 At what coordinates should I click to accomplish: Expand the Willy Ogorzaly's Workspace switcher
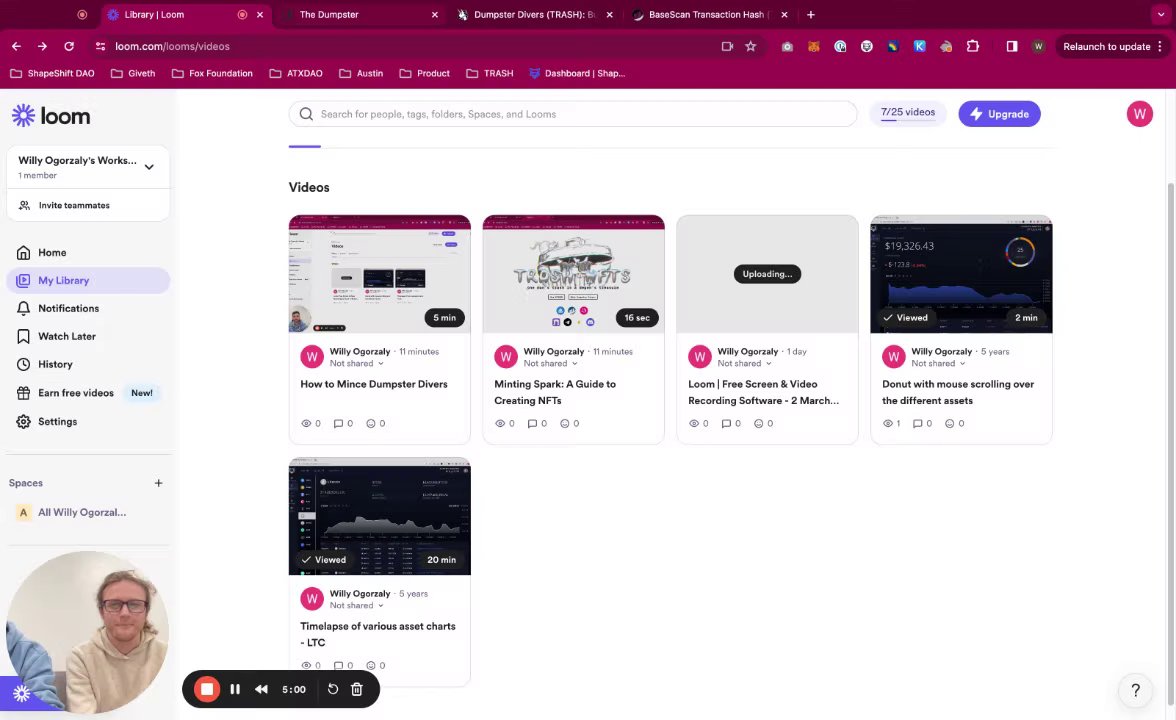88,166
